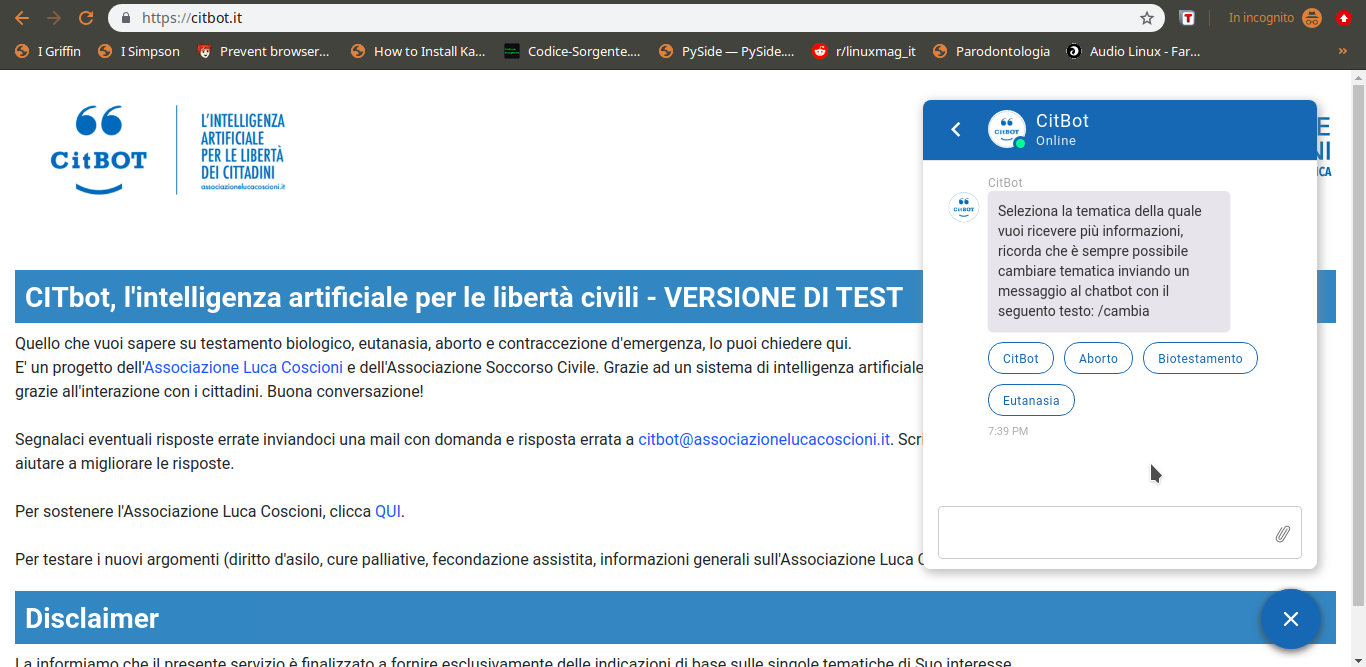Reload the citbot.it page
Viewport: 1366px width, 667px height.
click(86, 18)
